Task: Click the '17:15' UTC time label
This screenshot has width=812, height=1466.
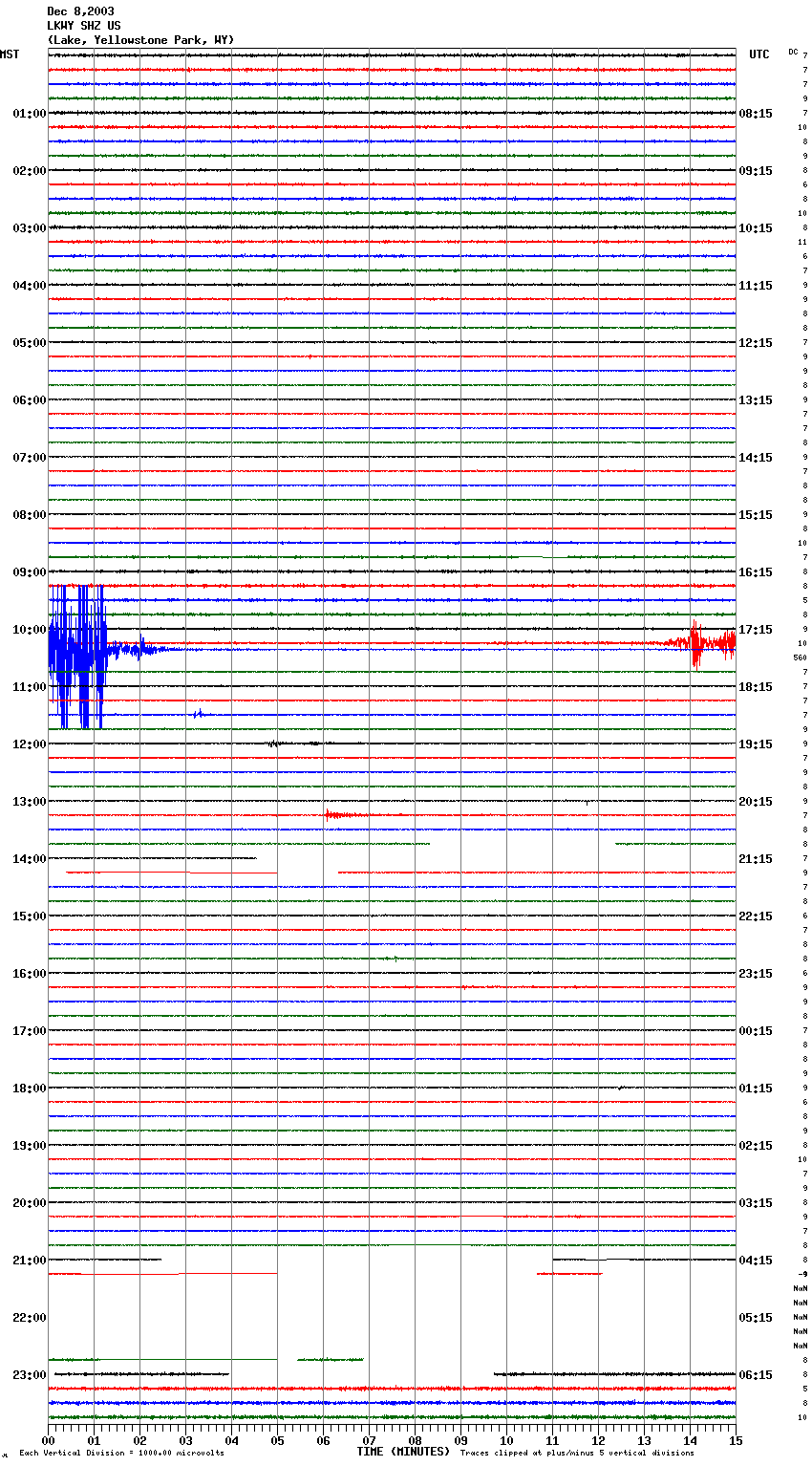Action: click(756, 630)
